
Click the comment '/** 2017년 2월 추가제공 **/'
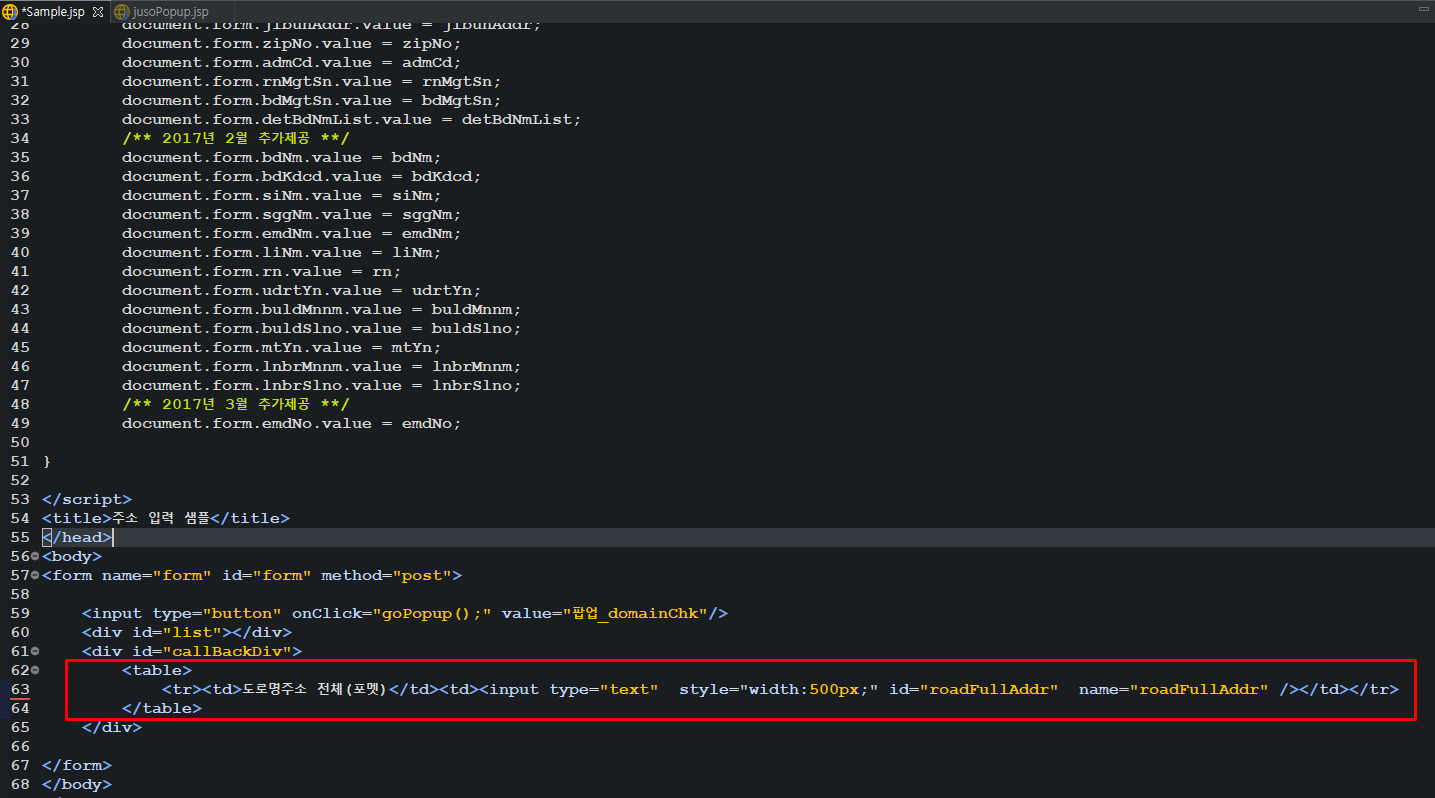[236, 138]
